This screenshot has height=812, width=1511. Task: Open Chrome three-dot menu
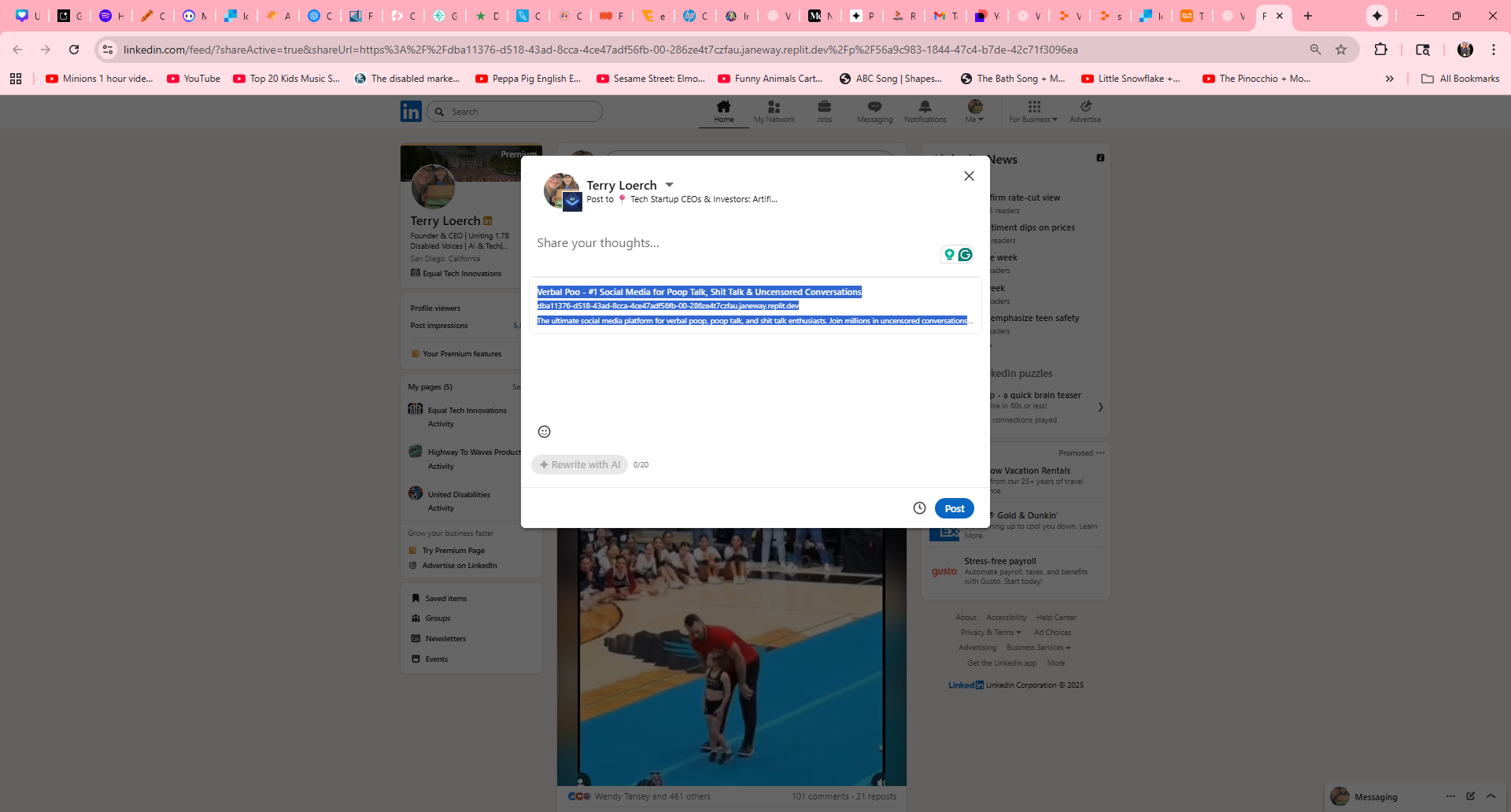pyautogui.click(x=1493, y=50)
